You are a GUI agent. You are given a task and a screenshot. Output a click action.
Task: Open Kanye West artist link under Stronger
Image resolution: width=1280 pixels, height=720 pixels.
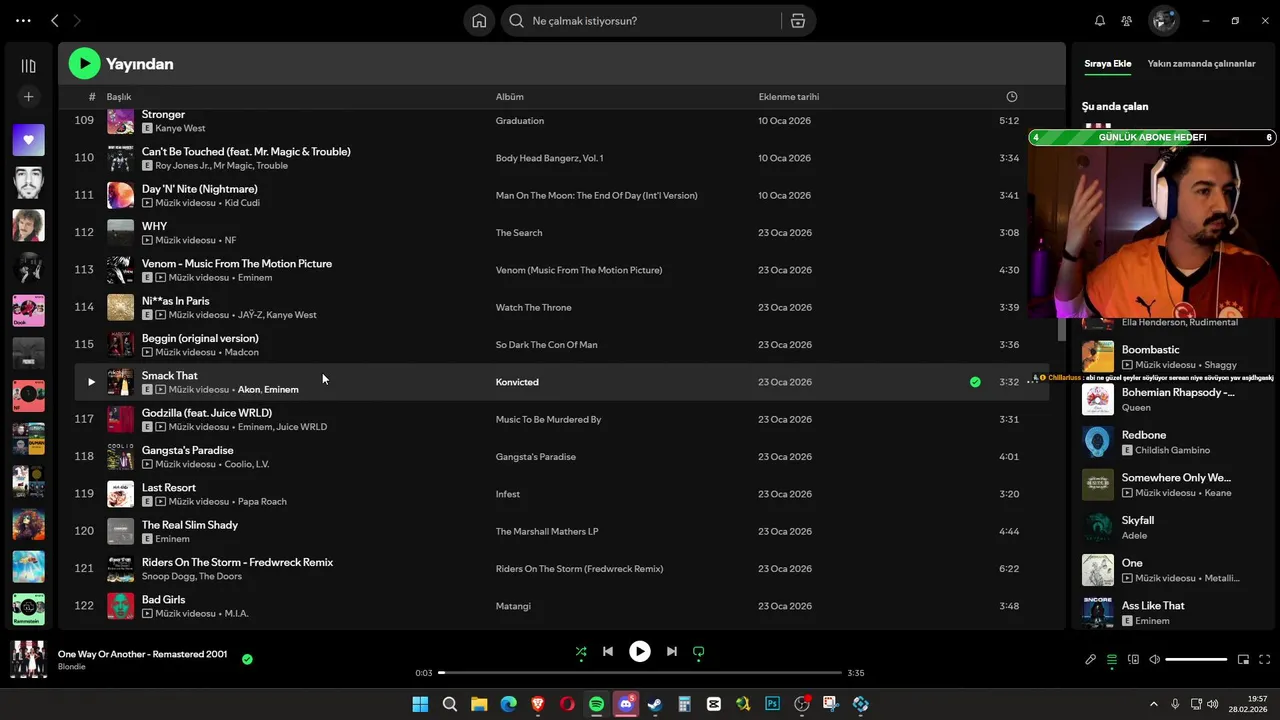[x=180, y=128]
